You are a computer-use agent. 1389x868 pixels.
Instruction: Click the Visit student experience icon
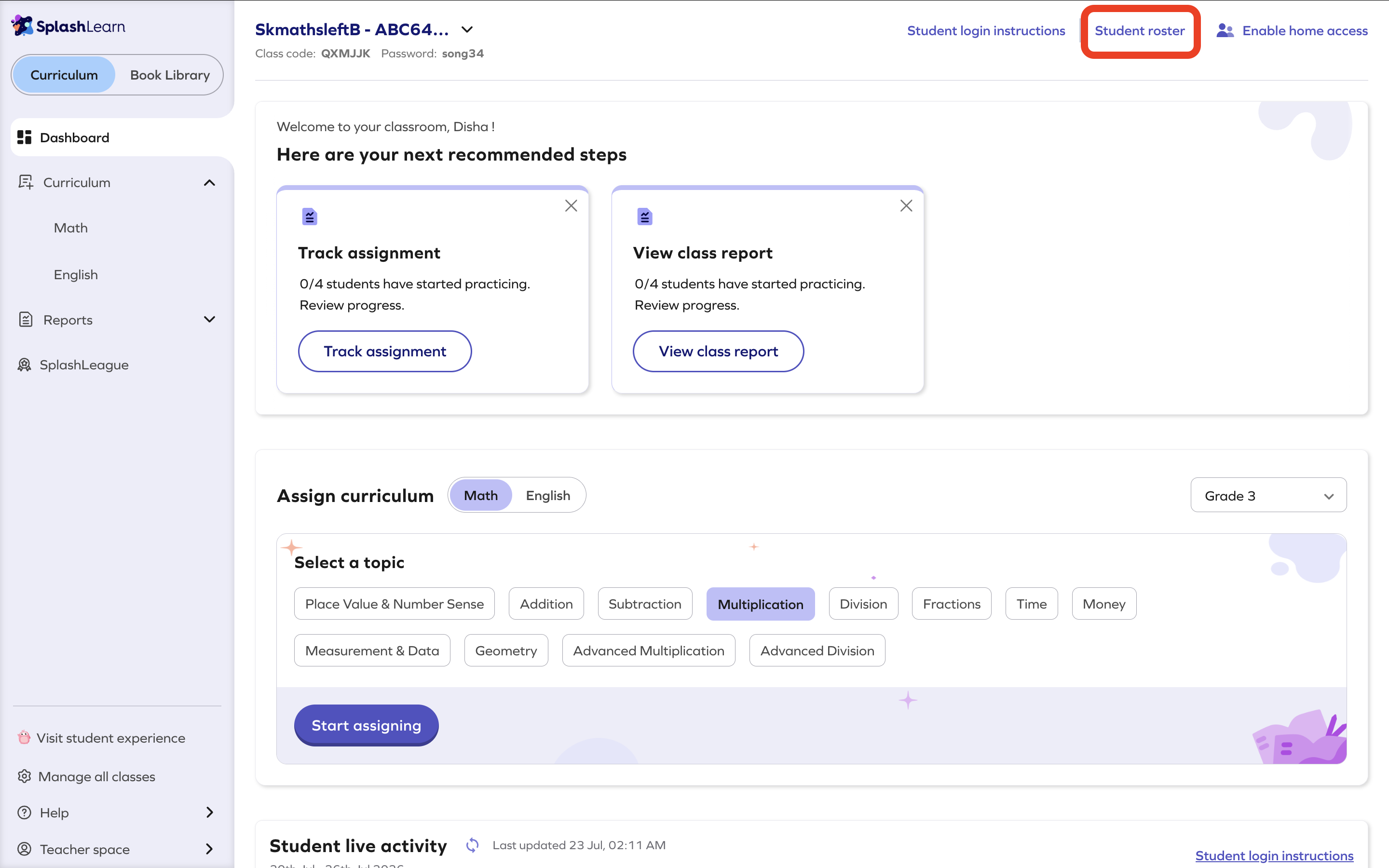(24, 737)
